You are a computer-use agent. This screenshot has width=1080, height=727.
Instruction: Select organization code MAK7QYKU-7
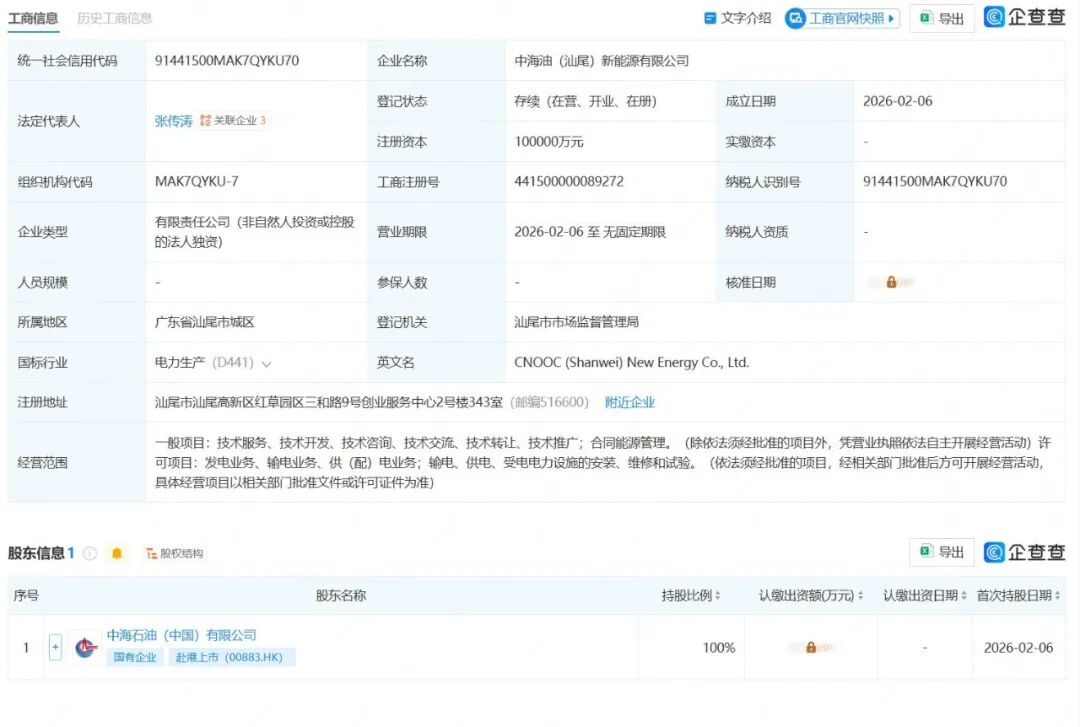(196, 182)
